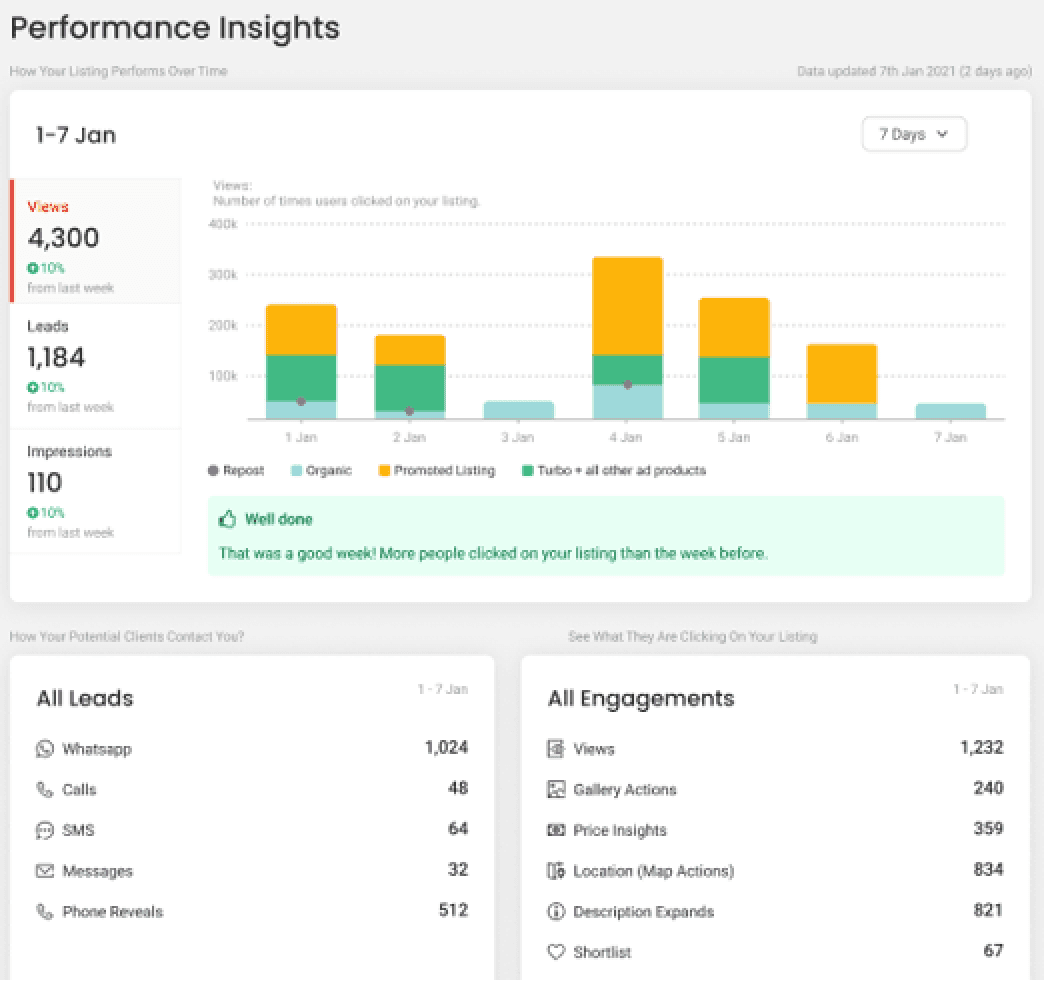Toggle Promoted Listing legend entry
Screen dimensions: 1044x982
[x=435, y=470]
